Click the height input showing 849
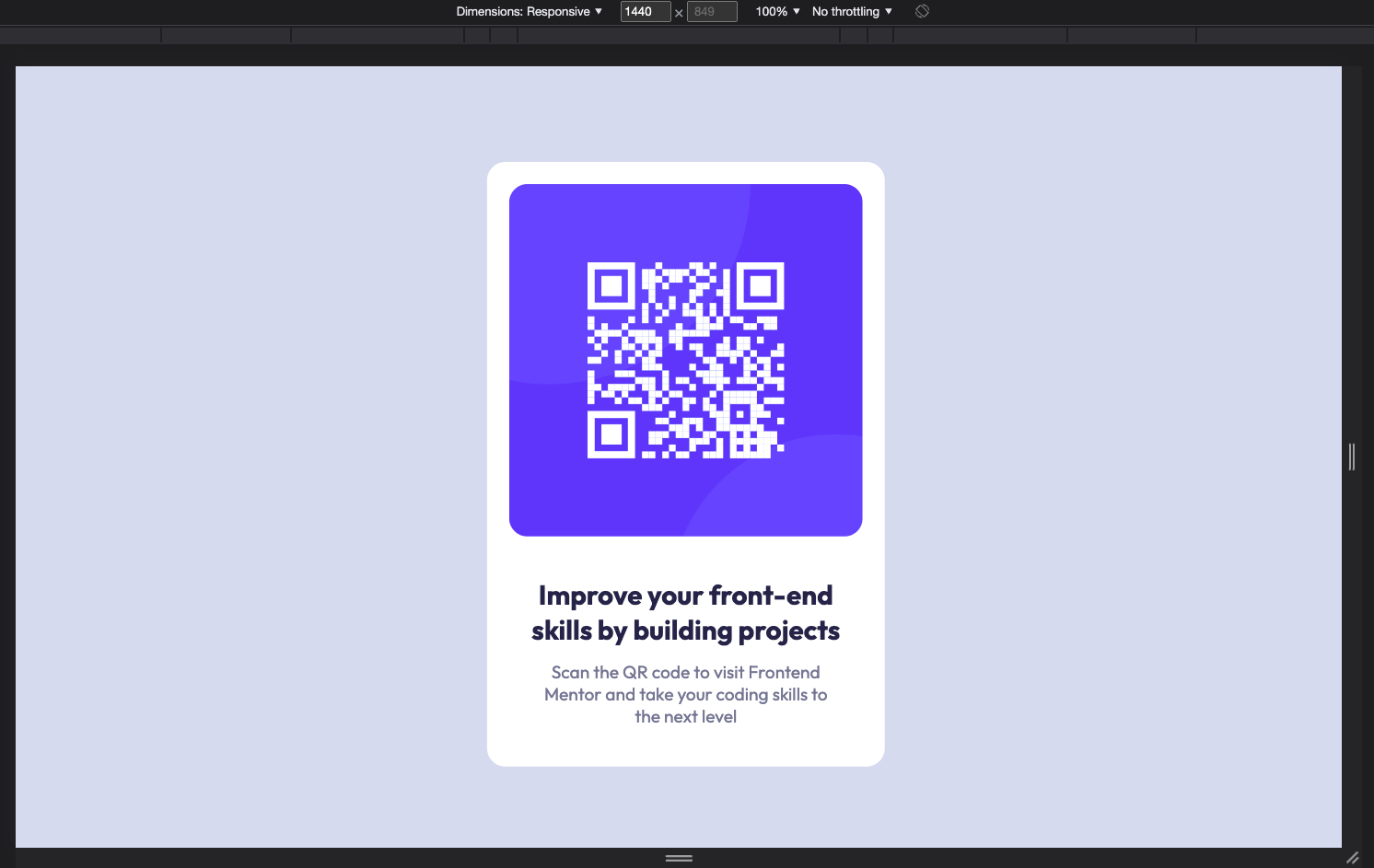The width and height of the screenshot is (1374, 868). (712, 11)
